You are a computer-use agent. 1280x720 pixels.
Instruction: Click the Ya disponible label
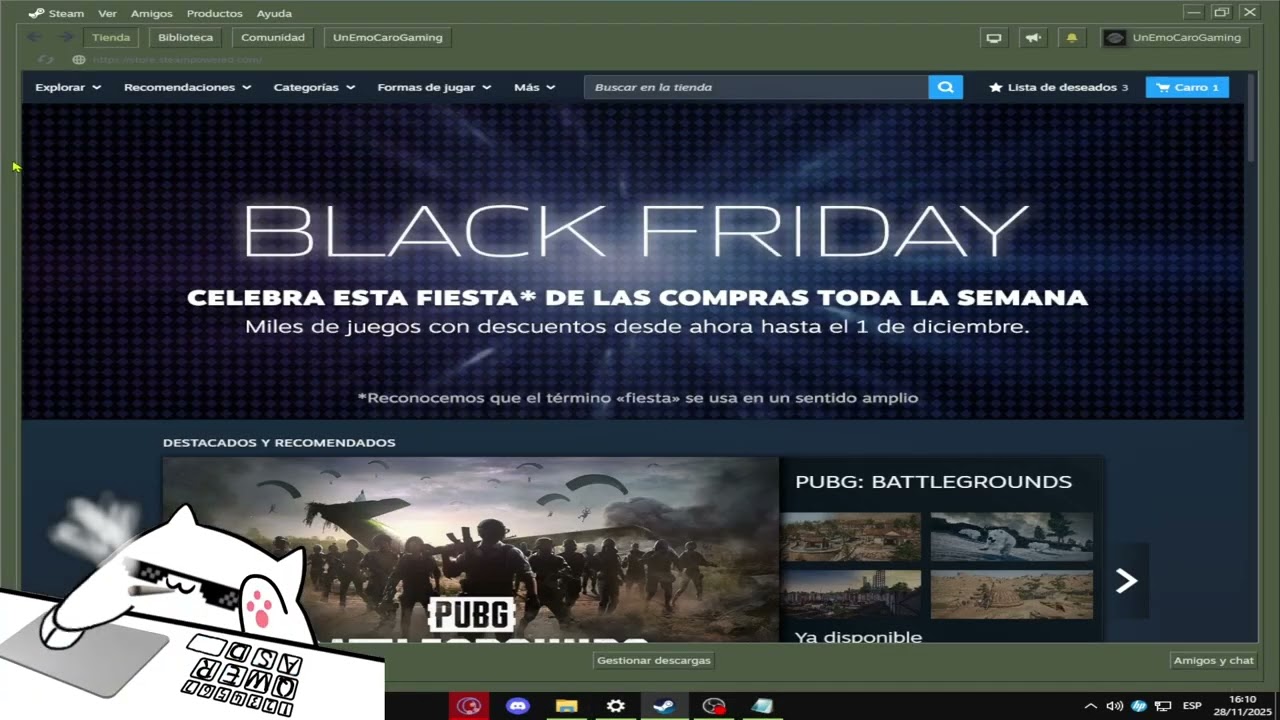point(858,636)
